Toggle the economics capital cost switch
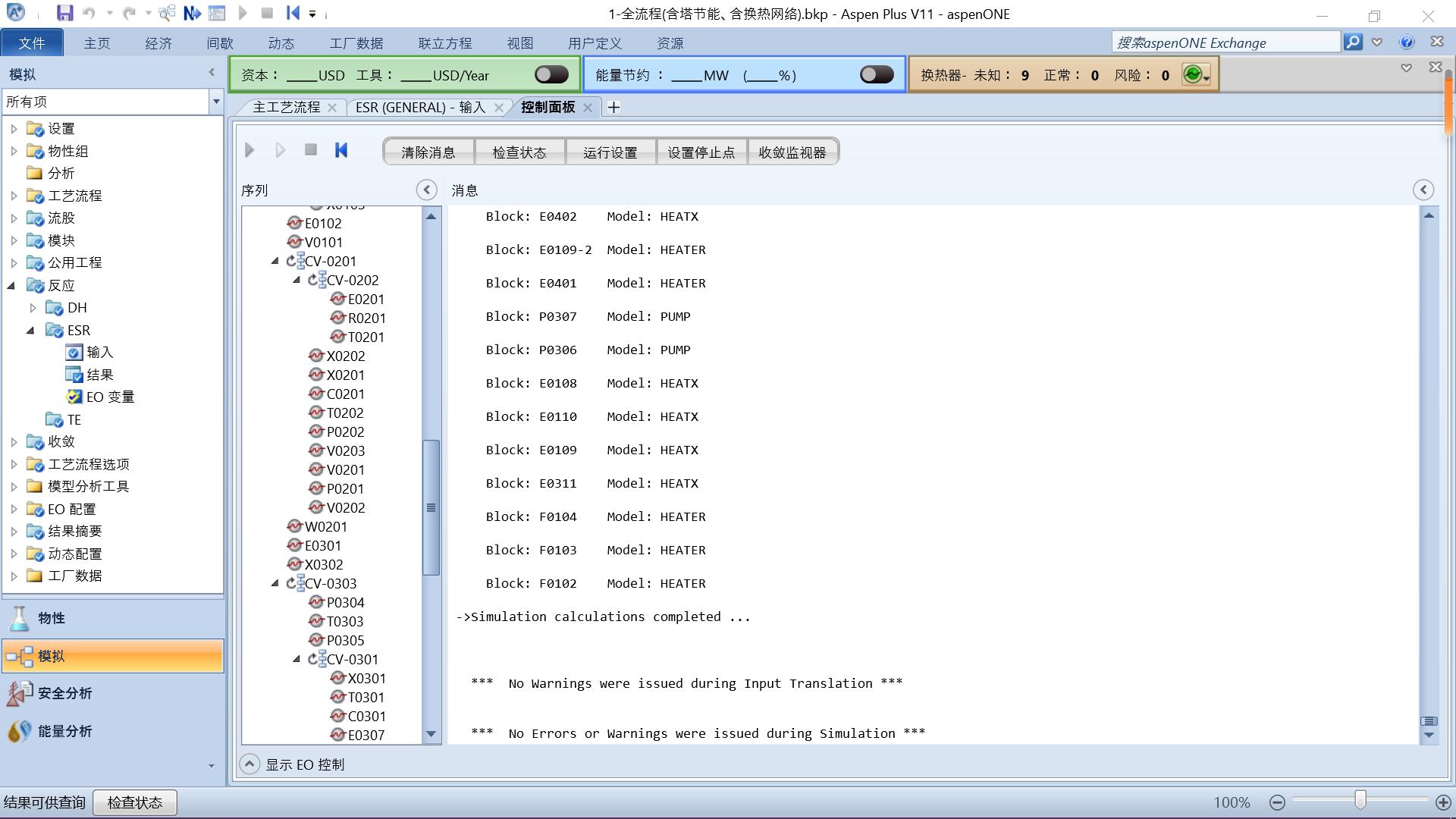This screenshot has height=819, width=1456. 551,74
